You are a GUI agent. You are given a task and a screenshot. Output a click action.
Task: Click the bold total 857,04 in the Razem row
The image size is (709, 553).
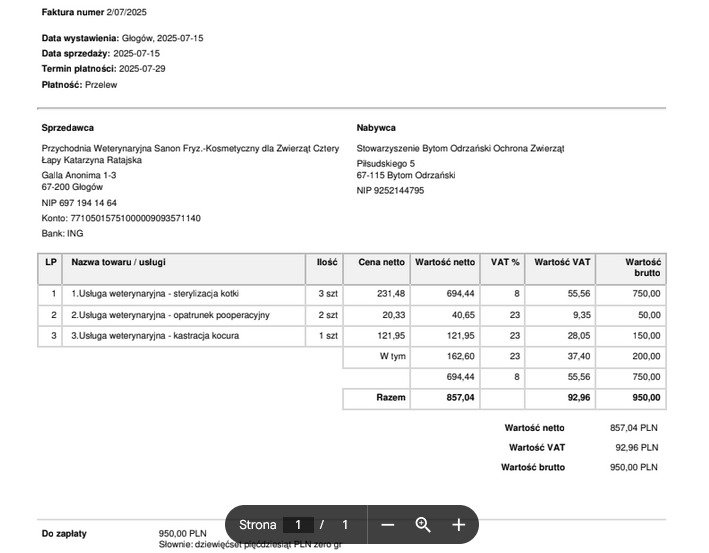point(460,397)
